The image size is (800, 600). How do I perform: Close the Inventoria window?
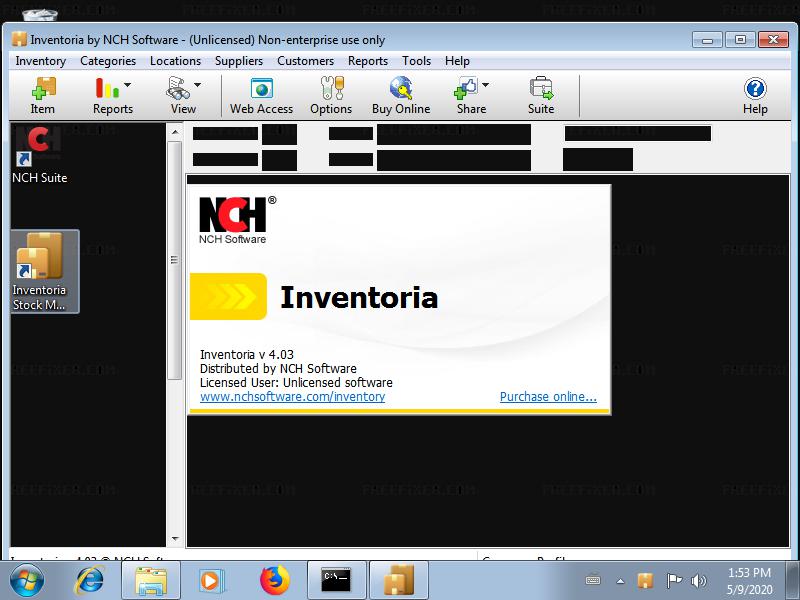point(773,40)
